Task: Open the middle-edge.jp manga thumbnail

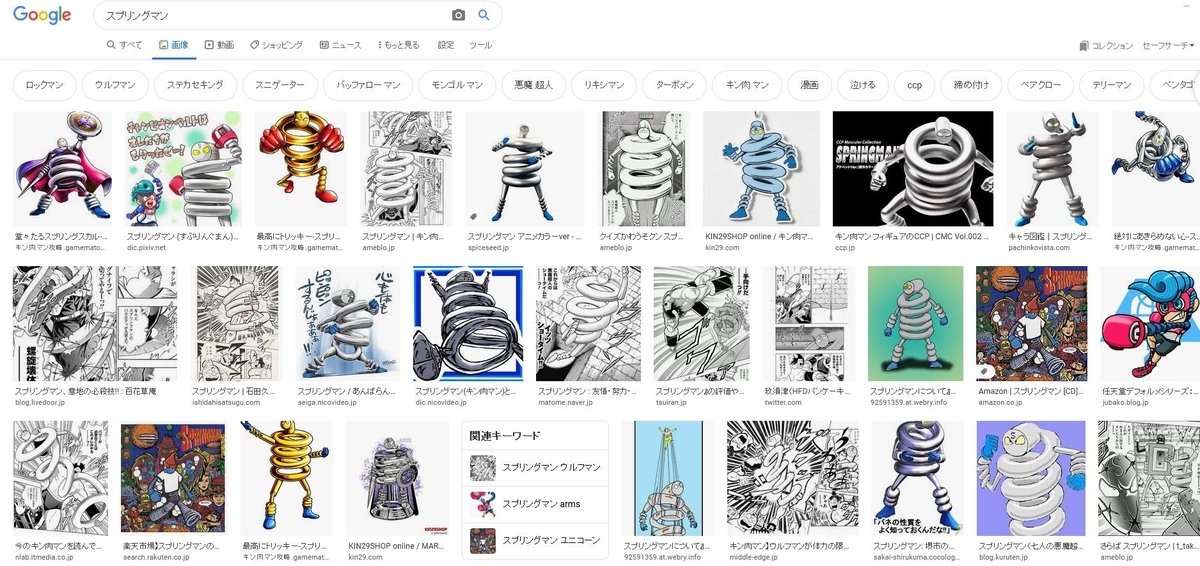Action: pyautogui.click(x=791, y=479)
